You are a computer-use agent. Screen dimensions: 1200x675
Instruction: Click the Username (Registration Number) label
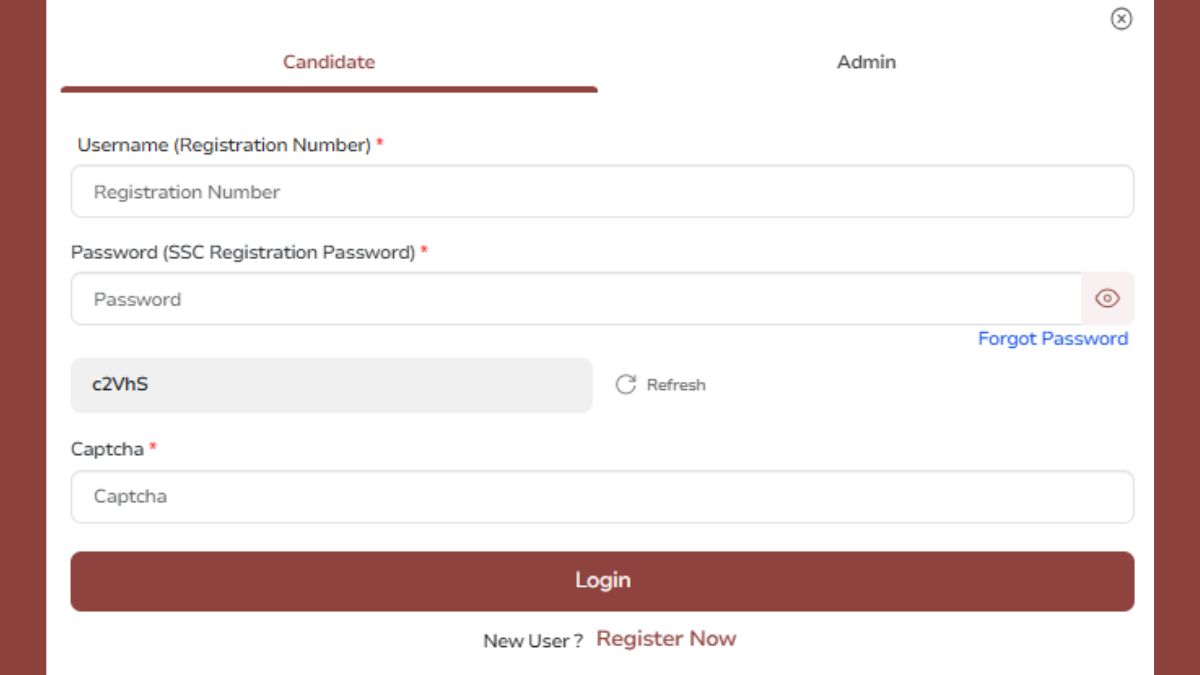(224, 145)
